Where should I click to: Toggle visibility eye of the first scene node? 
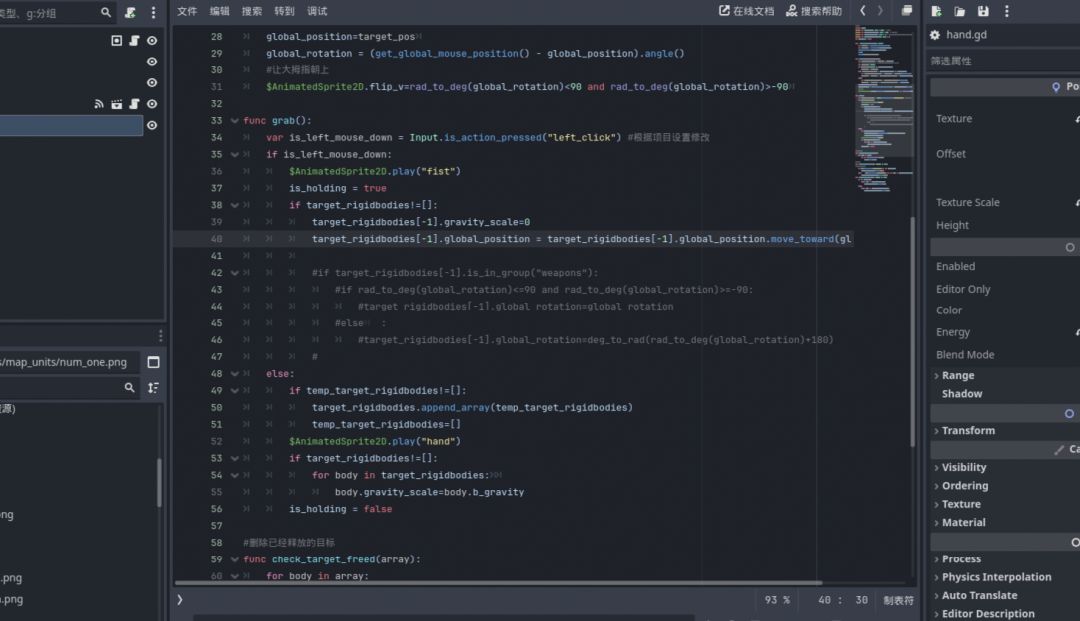pos(152,40)
